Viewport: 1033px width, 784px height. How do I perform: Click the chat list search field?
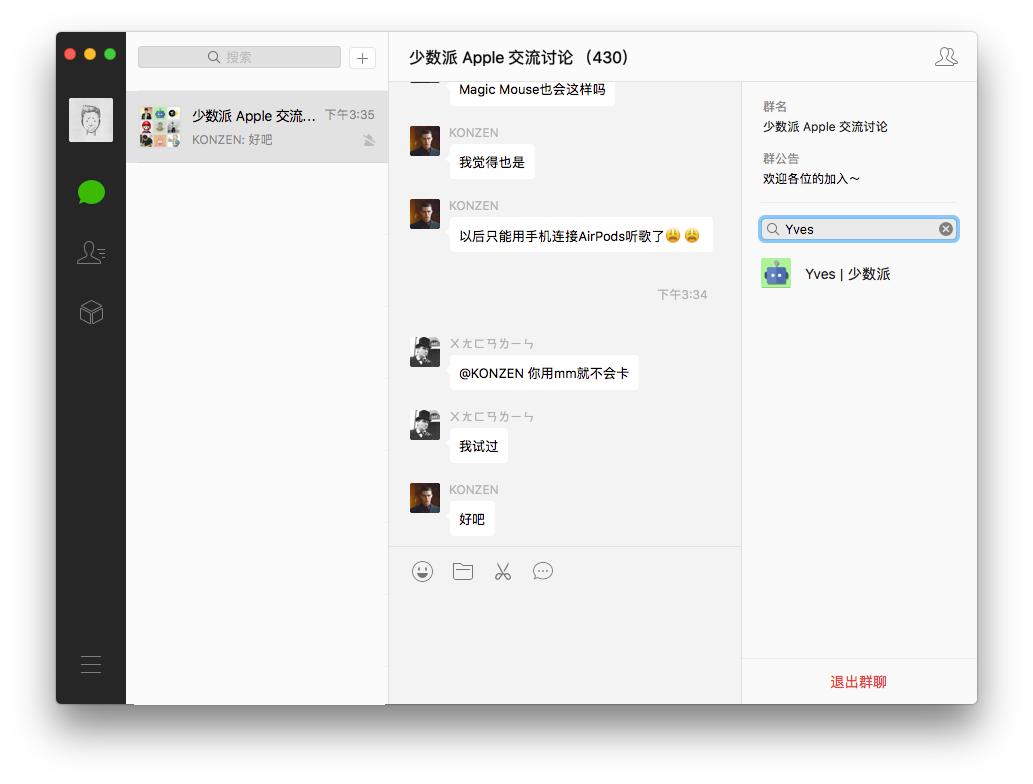point(239,57)
